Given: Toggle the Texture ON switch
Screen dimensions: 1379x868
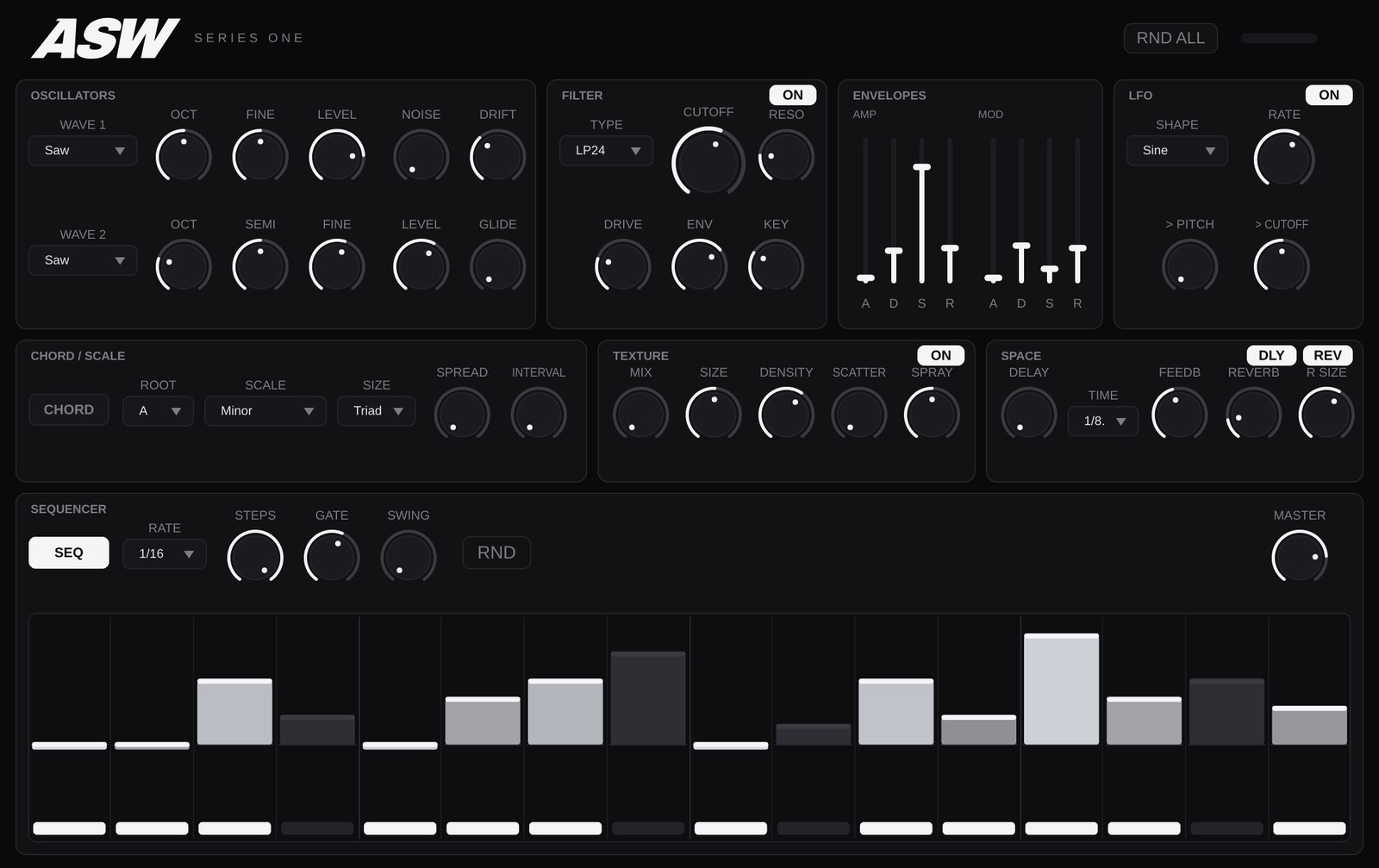Looking at the screenshot, I should point(941,355).
